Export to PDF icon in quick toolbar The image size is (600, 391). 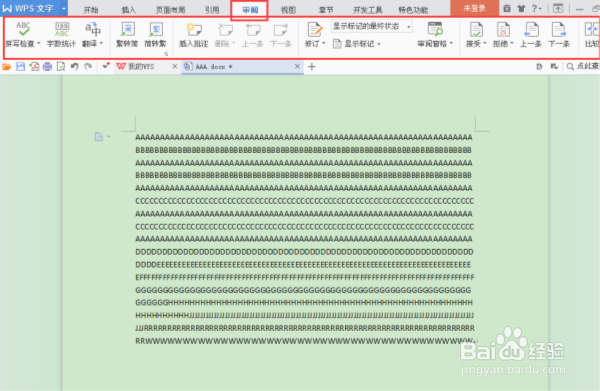[34, 67]
